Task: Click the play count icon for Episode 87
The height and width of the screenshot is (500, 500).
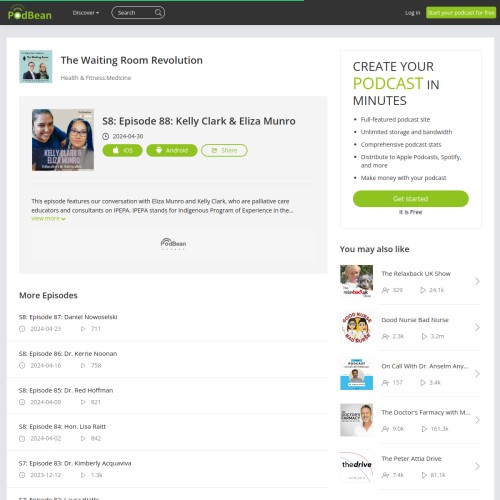Action: (83, 329)
